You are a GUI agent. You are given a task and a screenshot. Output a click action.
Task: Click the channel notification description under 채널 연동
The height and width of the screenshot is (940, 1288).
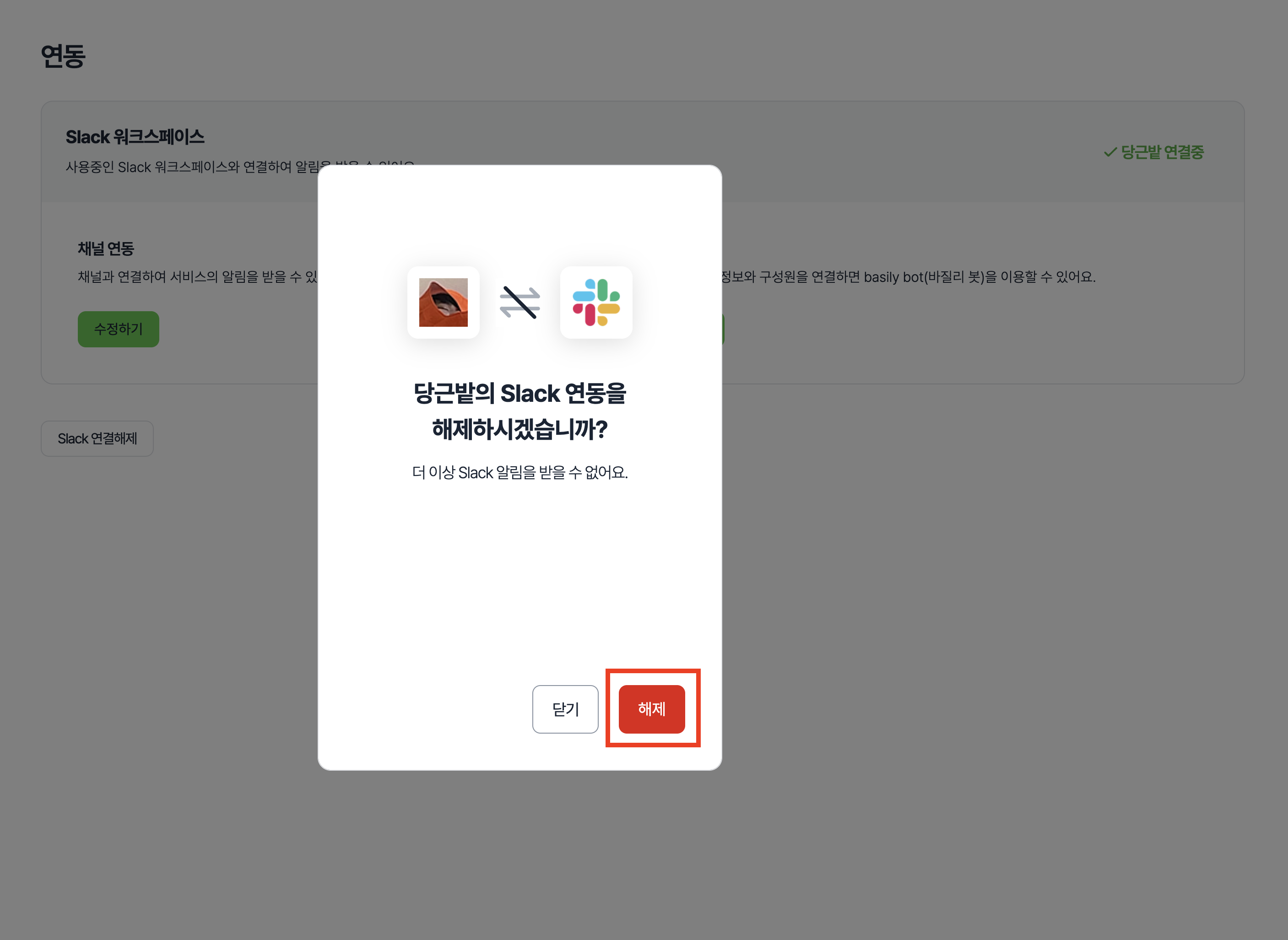197,277
